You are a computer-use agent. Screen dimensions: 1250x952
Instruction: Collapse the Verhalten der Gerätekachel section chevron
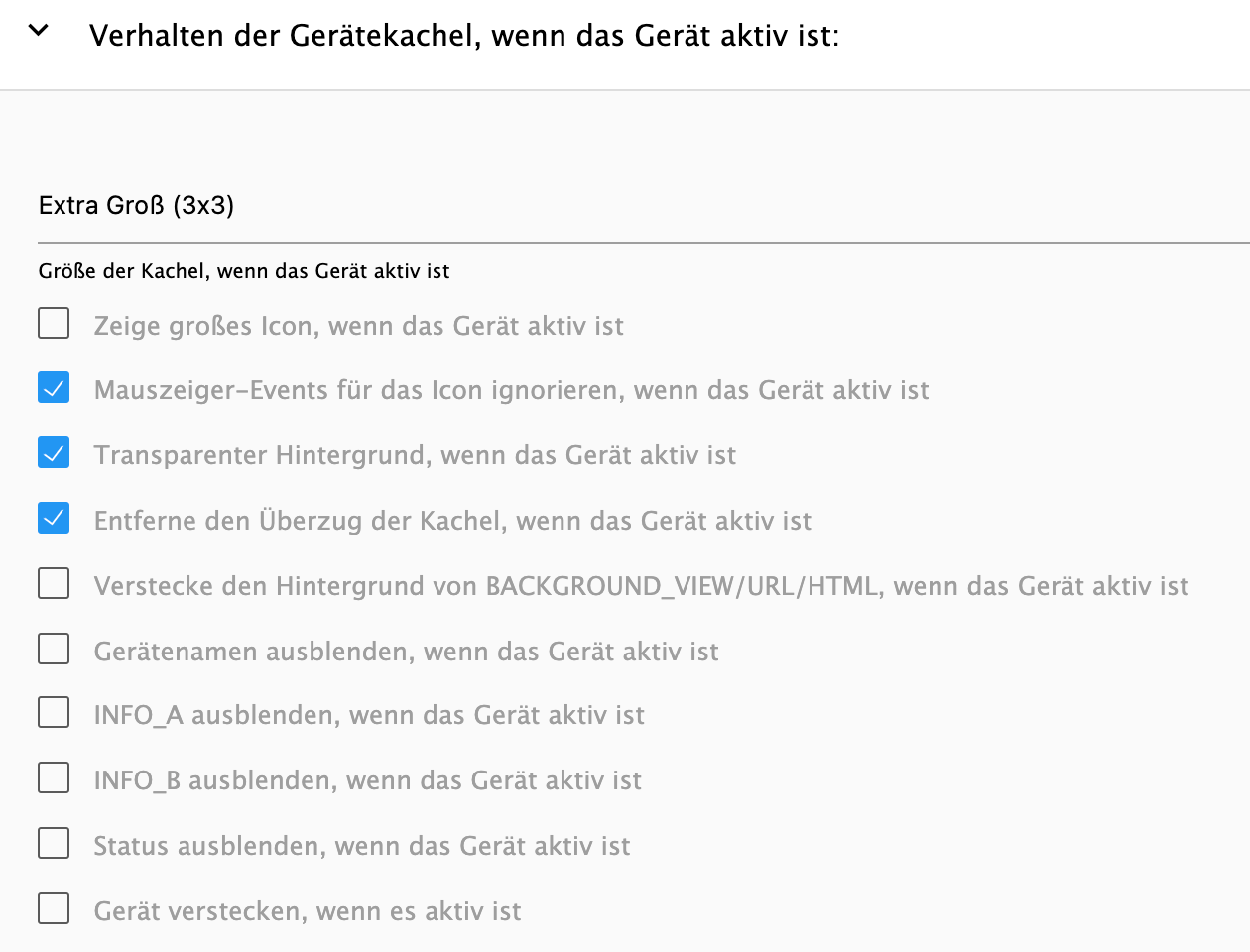tap(38, 31)
